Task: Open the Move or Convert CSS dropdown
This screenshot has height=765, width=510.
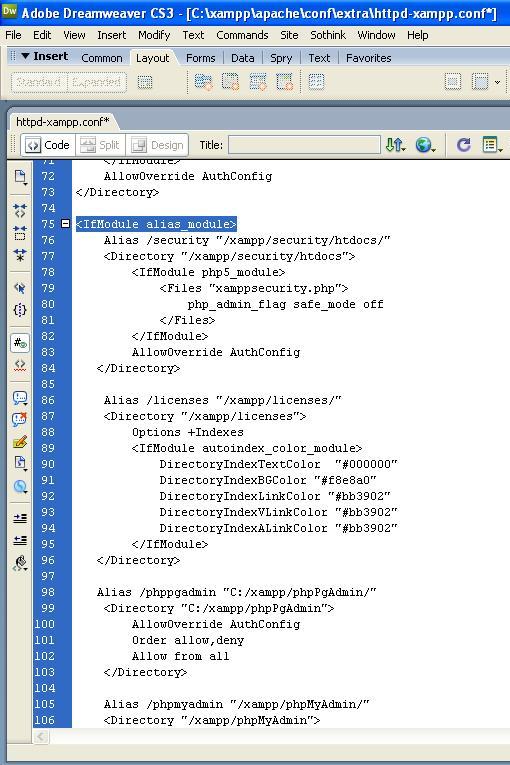Action: (20, 486)
